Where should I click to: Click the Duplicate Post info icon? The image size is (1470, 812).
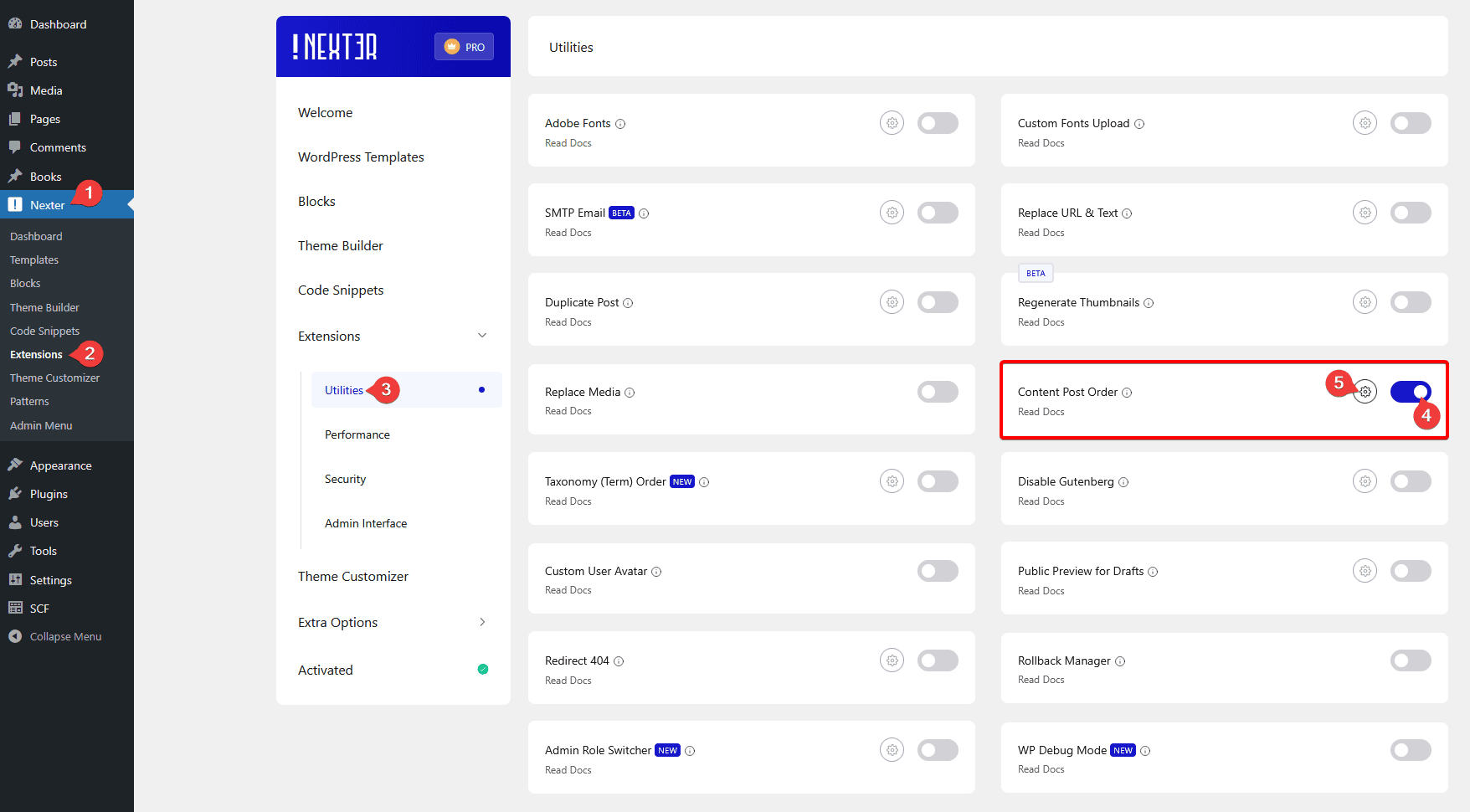point(628,302)
